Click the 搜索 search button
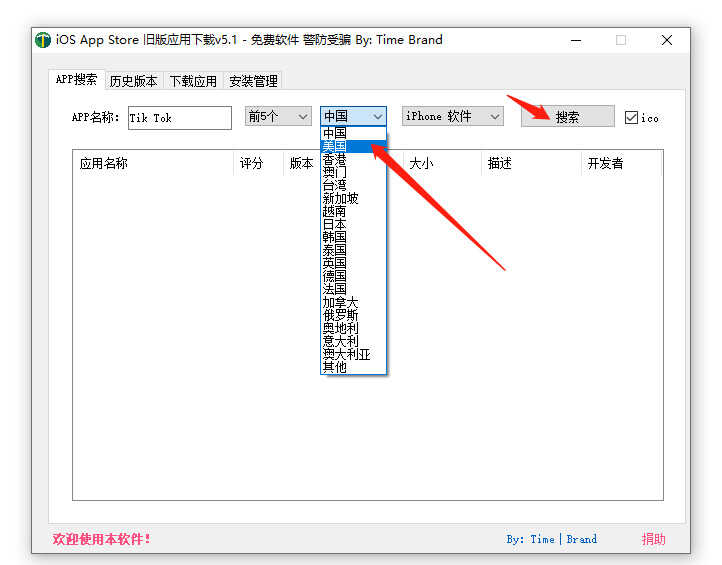This screenshot has width=722, height=565. click(x=567, y=116)
